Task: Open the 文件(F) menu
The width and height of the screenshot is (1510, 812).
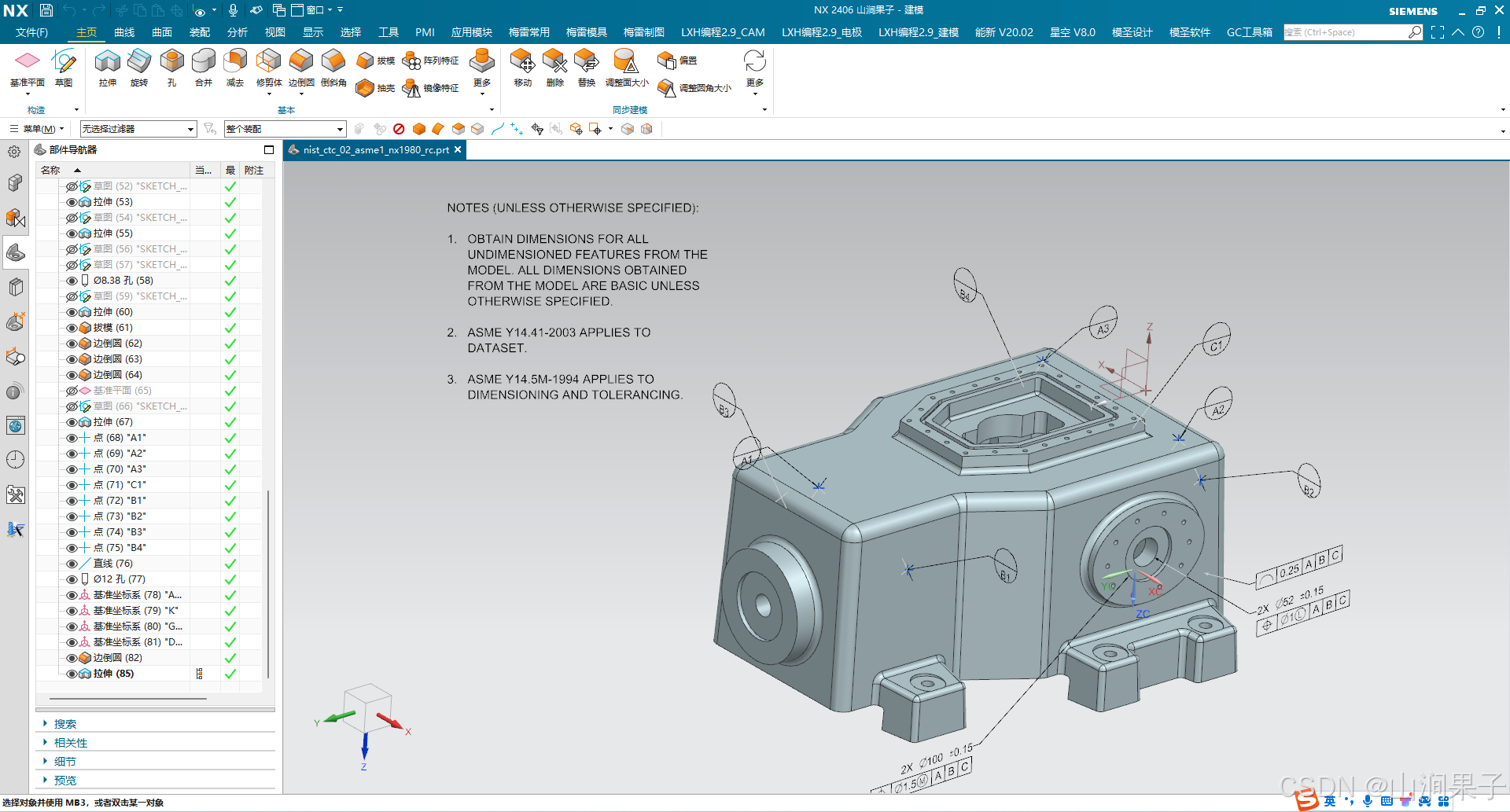Action: (x=31, y=32)
